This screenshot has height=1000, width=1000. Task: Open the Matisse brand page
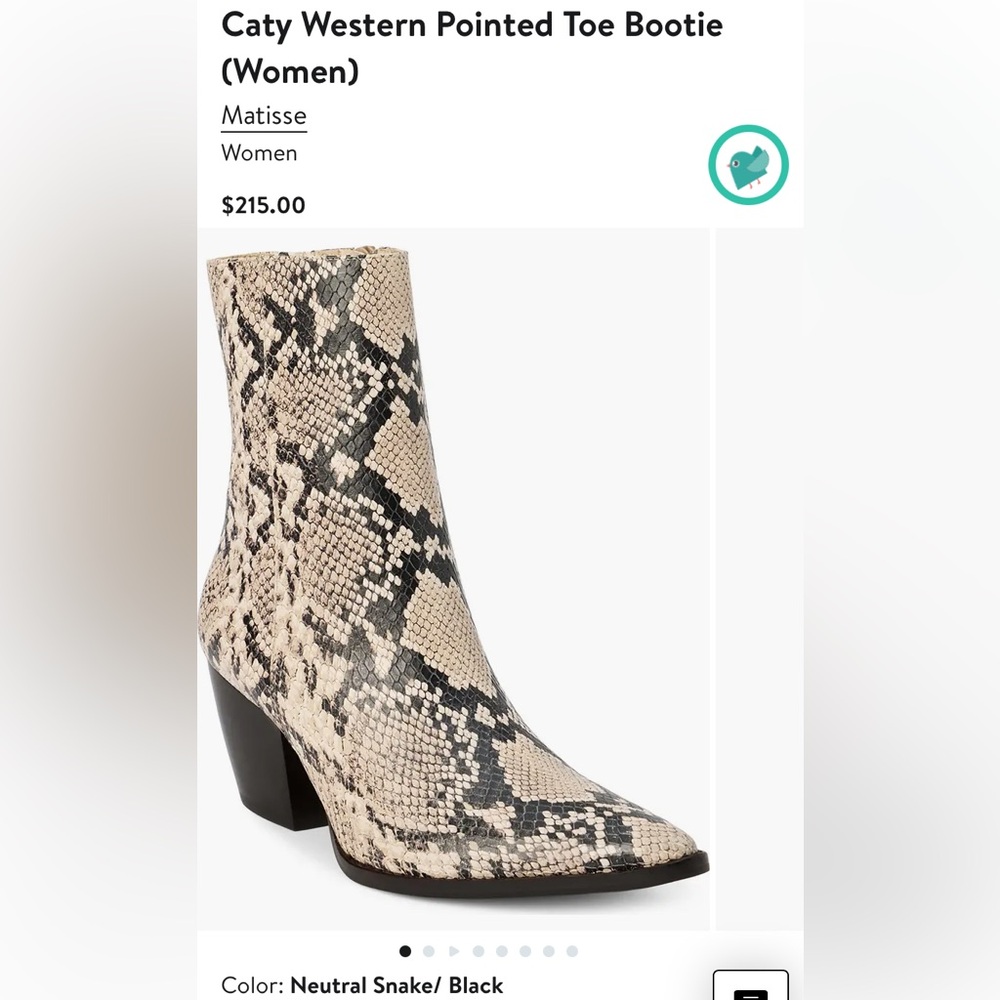coord(263,116)
